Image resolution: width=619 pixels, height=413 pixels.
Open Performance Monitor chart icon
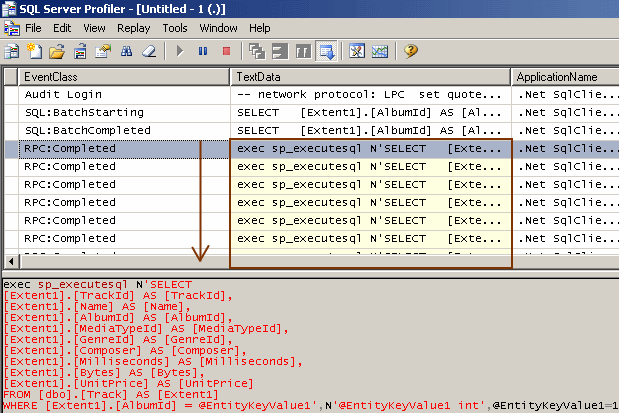[x=380, y=51]
